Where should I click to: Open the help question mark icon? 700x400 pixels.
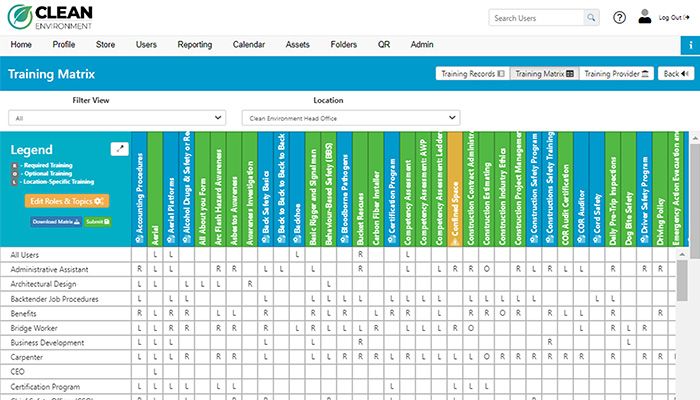(619, 18)
